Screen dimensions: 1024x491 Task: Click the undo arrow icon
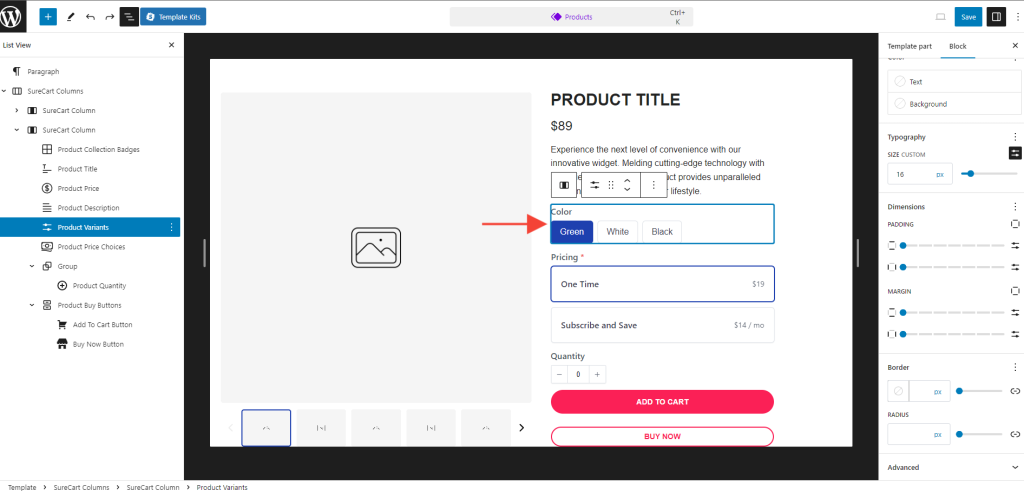coord(90,17)
